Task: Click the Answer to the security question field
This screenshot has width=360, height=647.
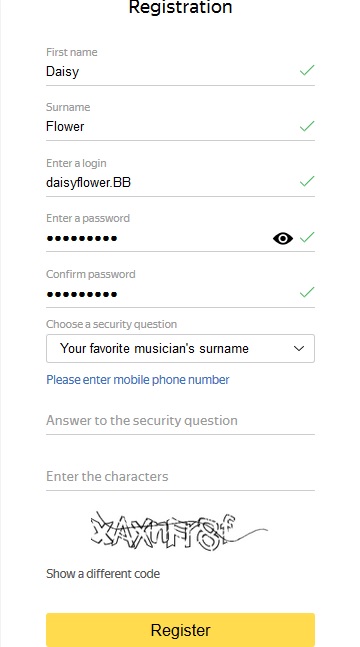Action: point(180,421)
